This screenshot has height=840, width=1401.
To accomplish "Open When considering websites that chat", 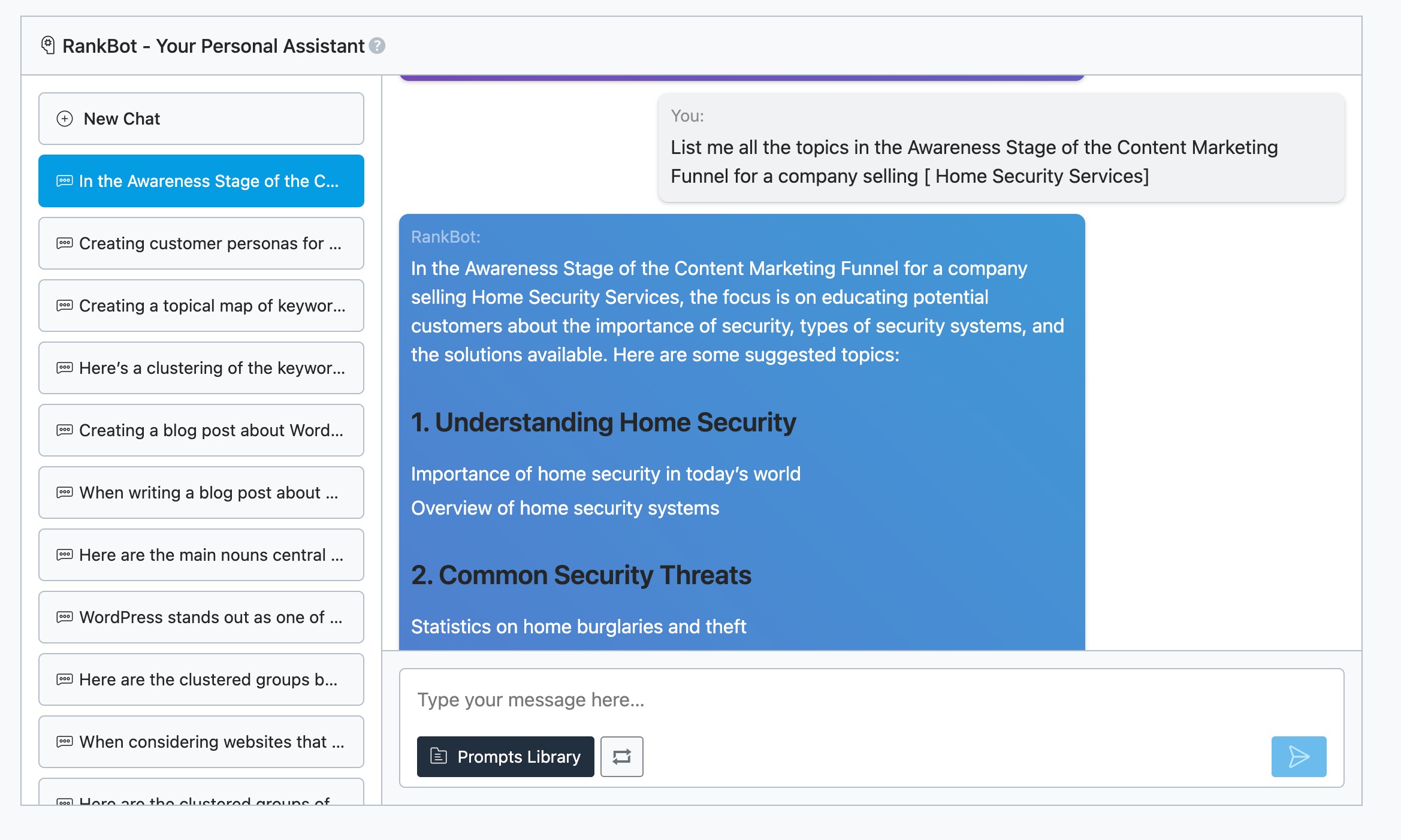I will coord(201,742).
